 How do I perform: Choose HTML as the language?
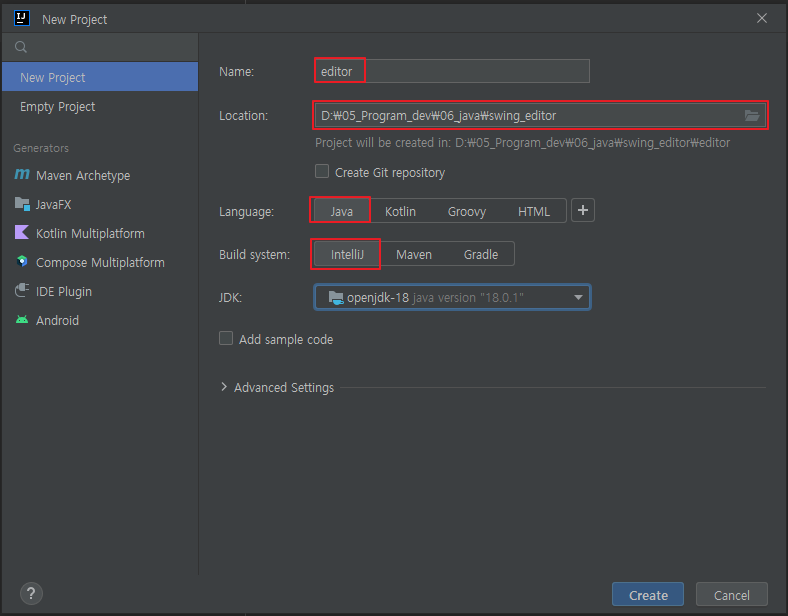[534, 211]
